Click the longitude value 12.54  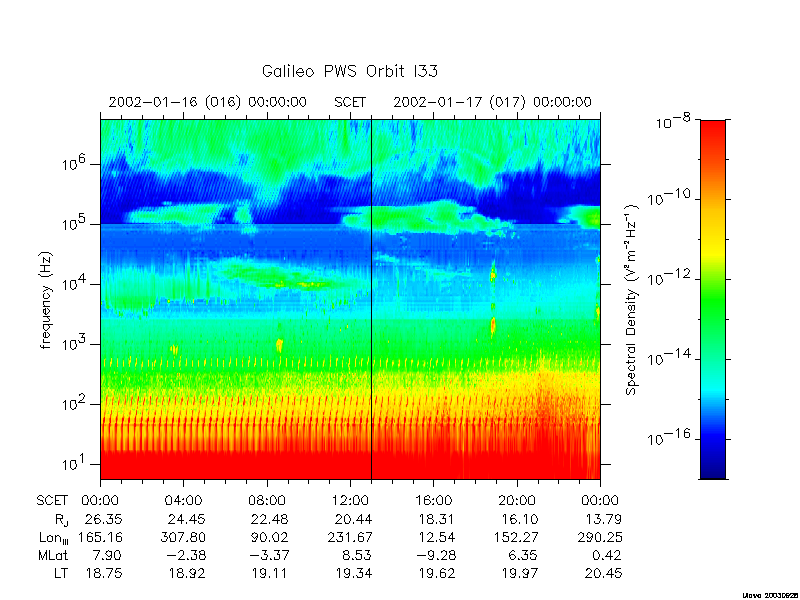437,537
